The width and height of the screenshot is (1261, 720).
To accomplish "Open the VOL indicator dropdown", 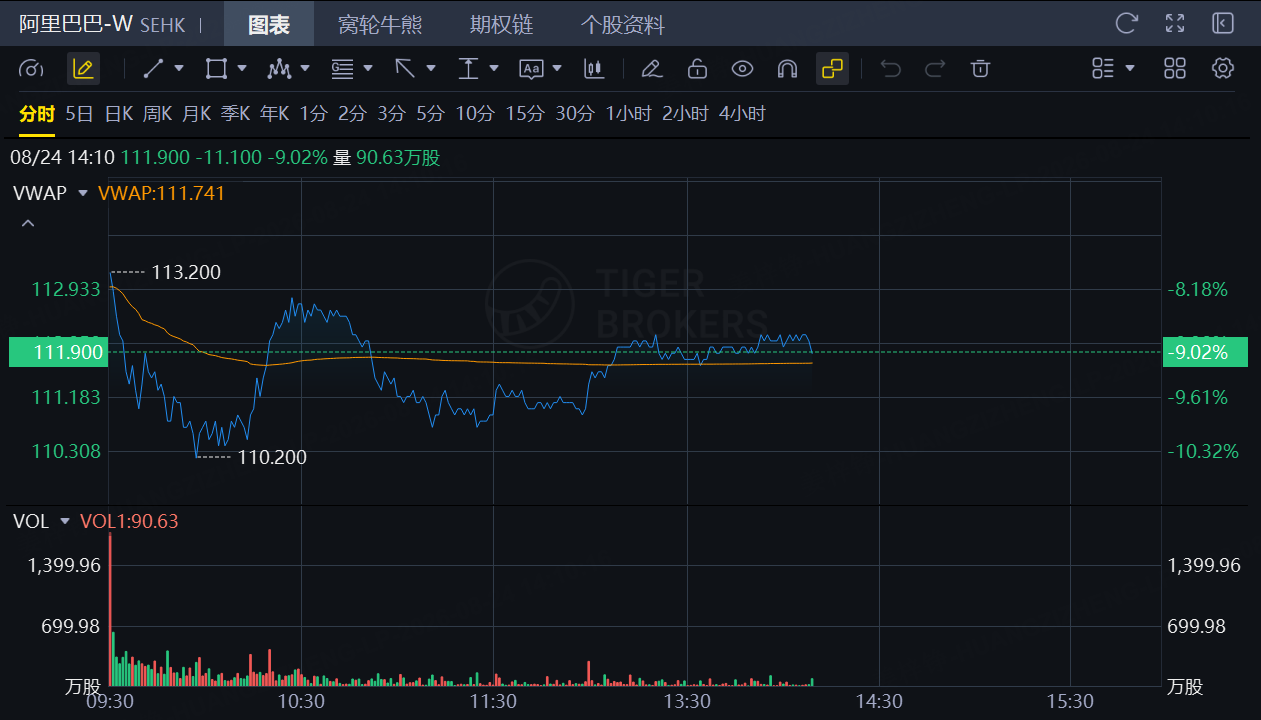I will [65, 521].
